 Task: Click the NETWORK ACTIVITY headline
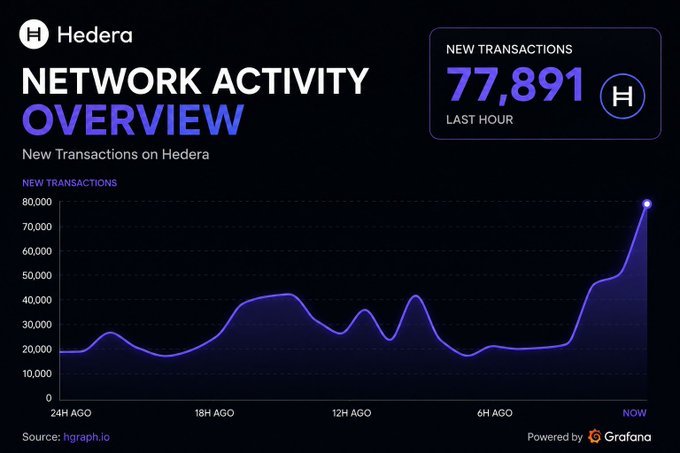point(195,81)
